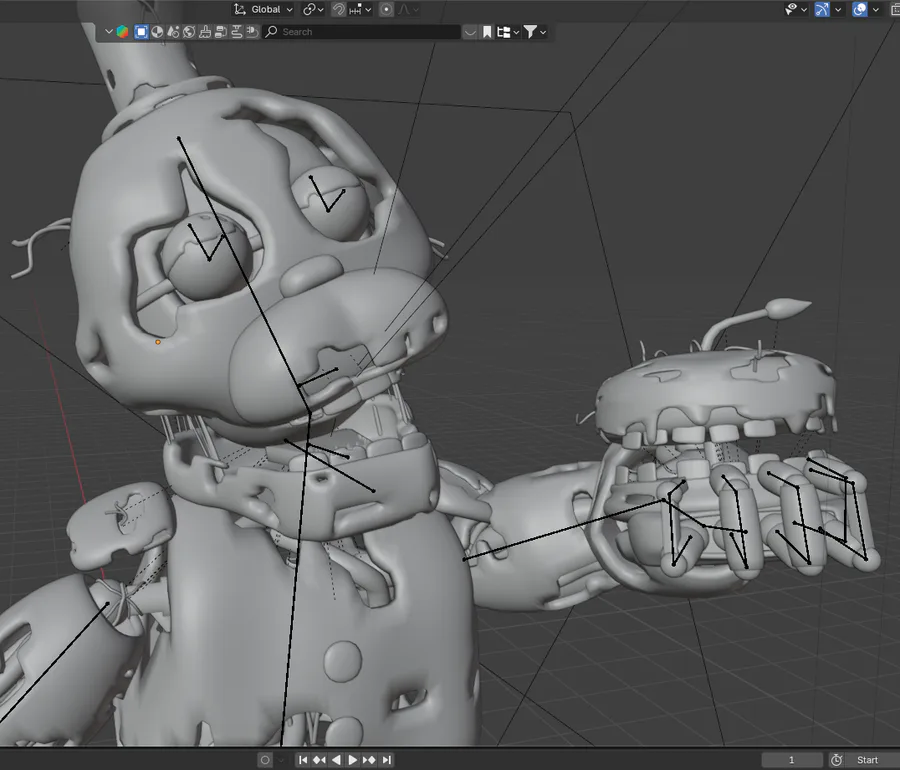The width and height of the screenshot is (900, 770).
Task: Expand the gizmo options dropdown arrow
Action: [x=838, y=10]
